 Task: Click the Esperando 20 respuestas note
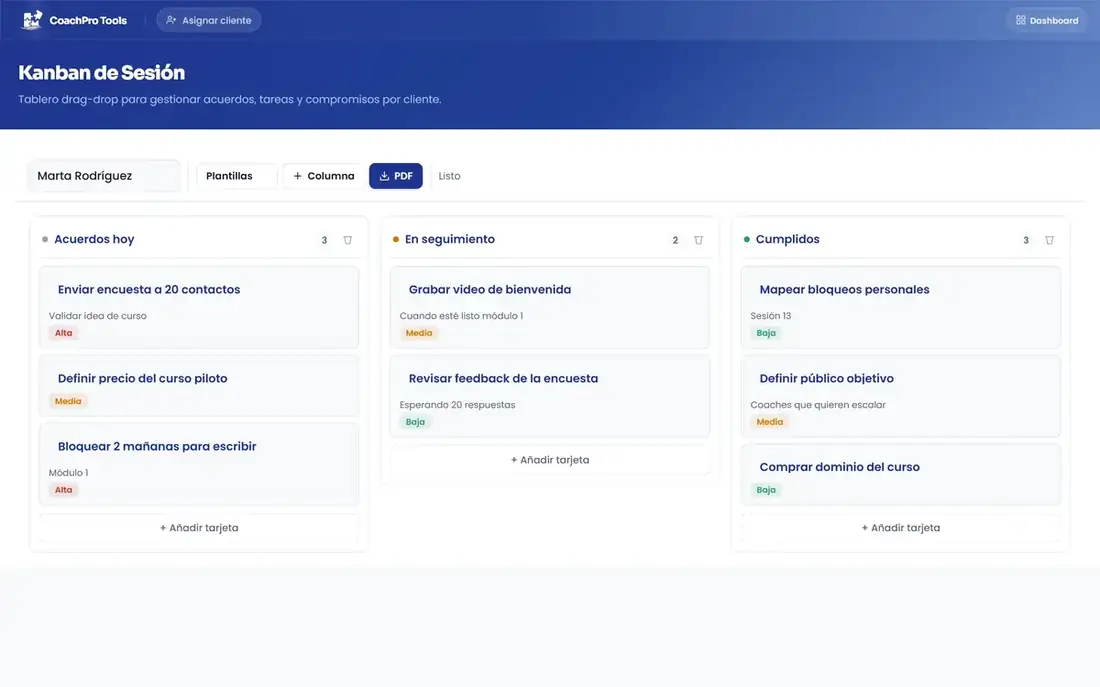point(457,405)
